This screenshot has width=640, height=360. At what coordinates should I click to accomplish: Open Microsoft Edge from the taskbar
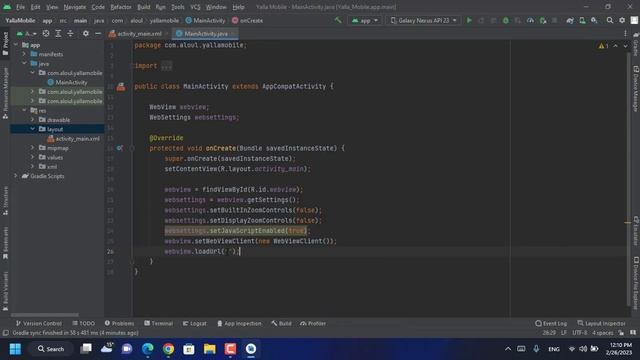tap(148, 349)
